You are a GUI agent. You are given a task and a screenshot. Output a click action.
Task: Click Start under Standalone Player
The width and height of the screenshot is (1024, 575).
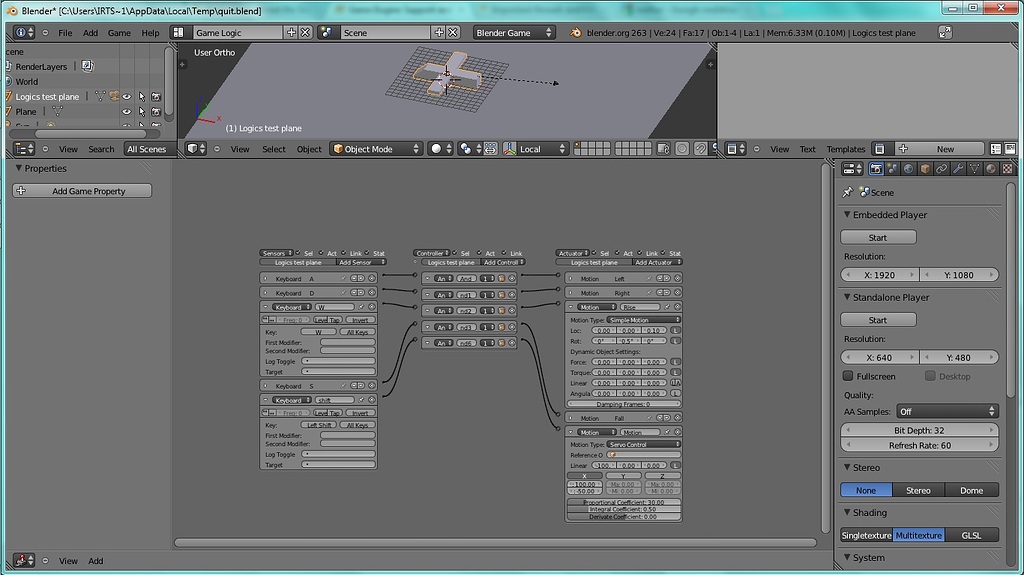click(878, 320)
